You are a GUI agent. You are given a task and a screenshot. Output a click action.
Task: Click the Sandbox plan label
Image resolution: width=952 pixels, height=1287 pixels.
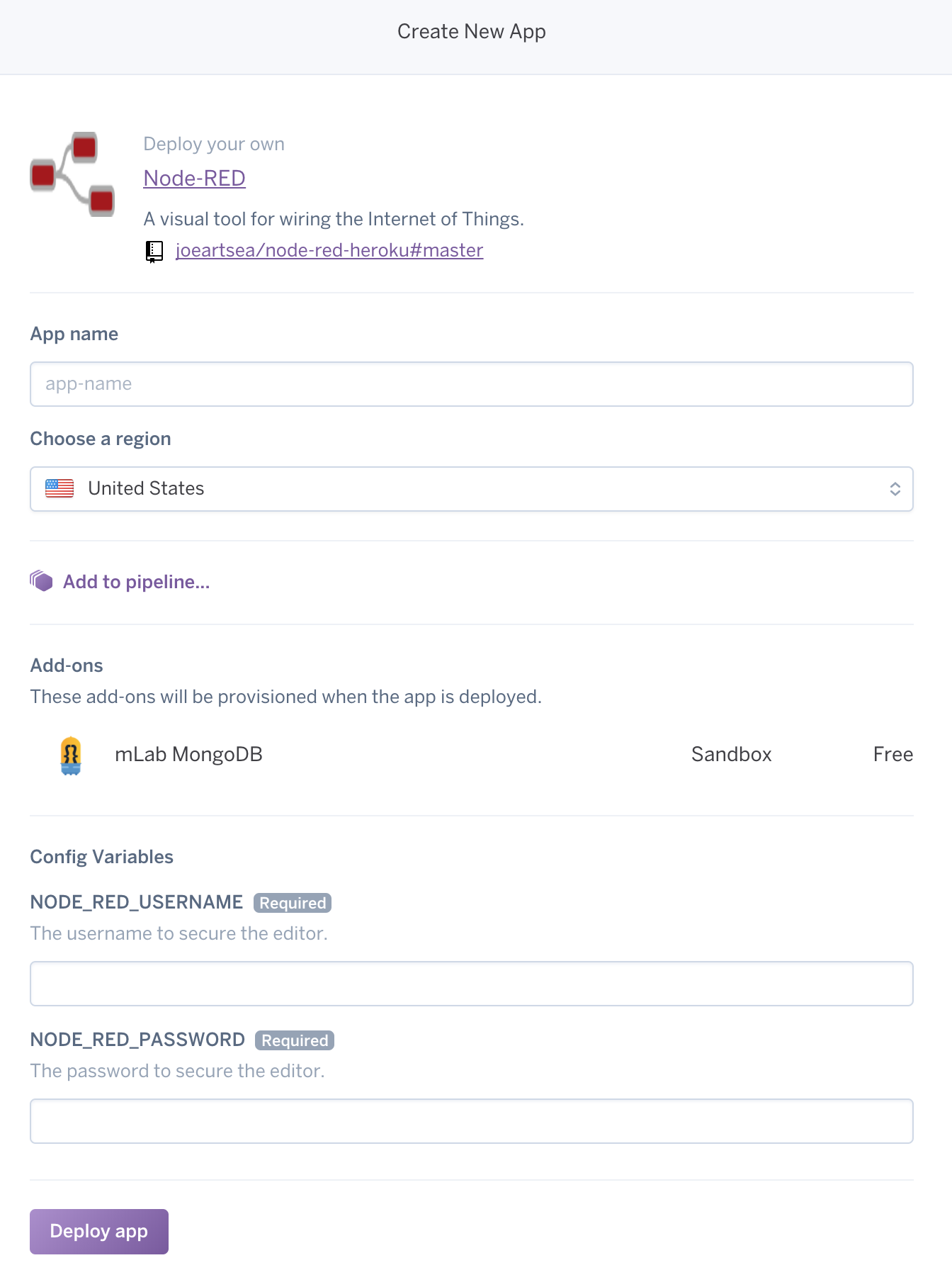pyautogui.click(x=731, y=755)
